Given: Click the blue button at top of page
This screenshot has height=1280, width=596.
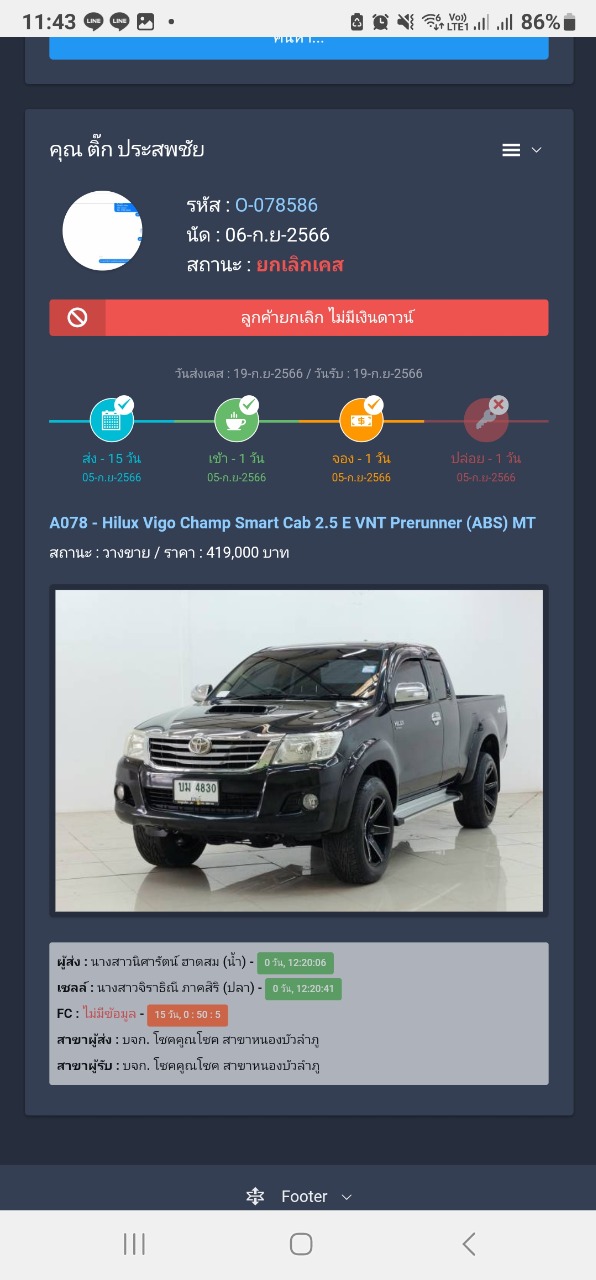Looking at the screenshot, I should click(299, 47).
